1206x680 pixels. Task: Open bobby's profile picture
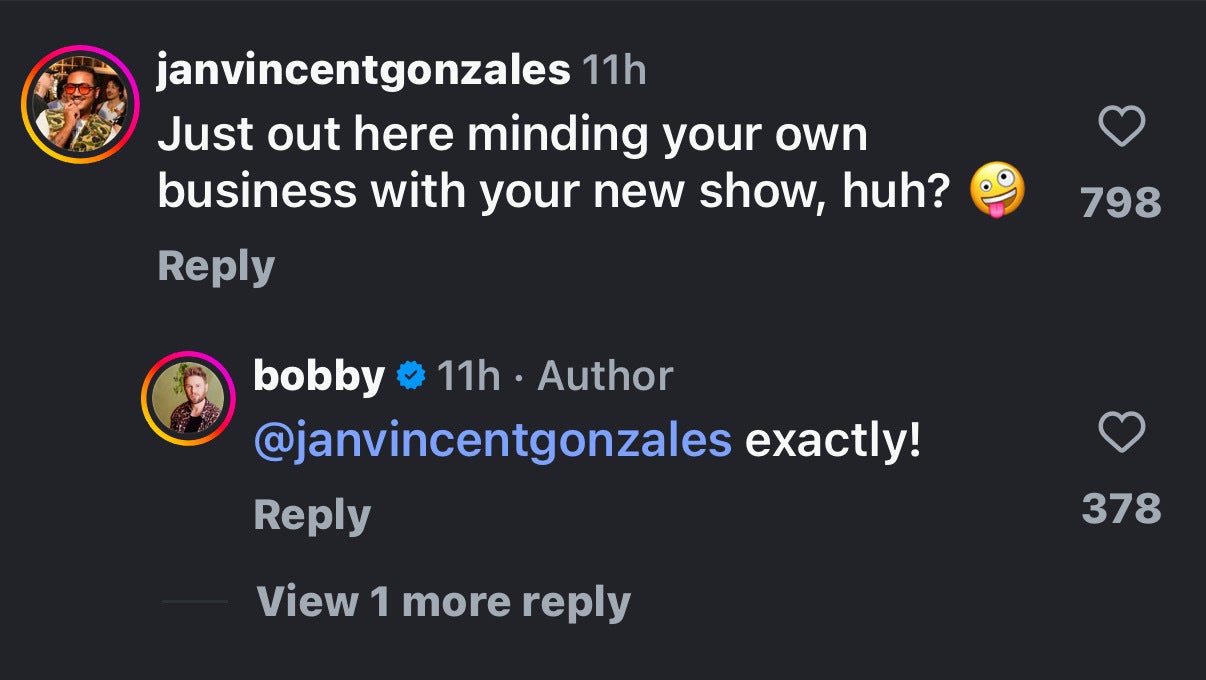tap(188, 398)
